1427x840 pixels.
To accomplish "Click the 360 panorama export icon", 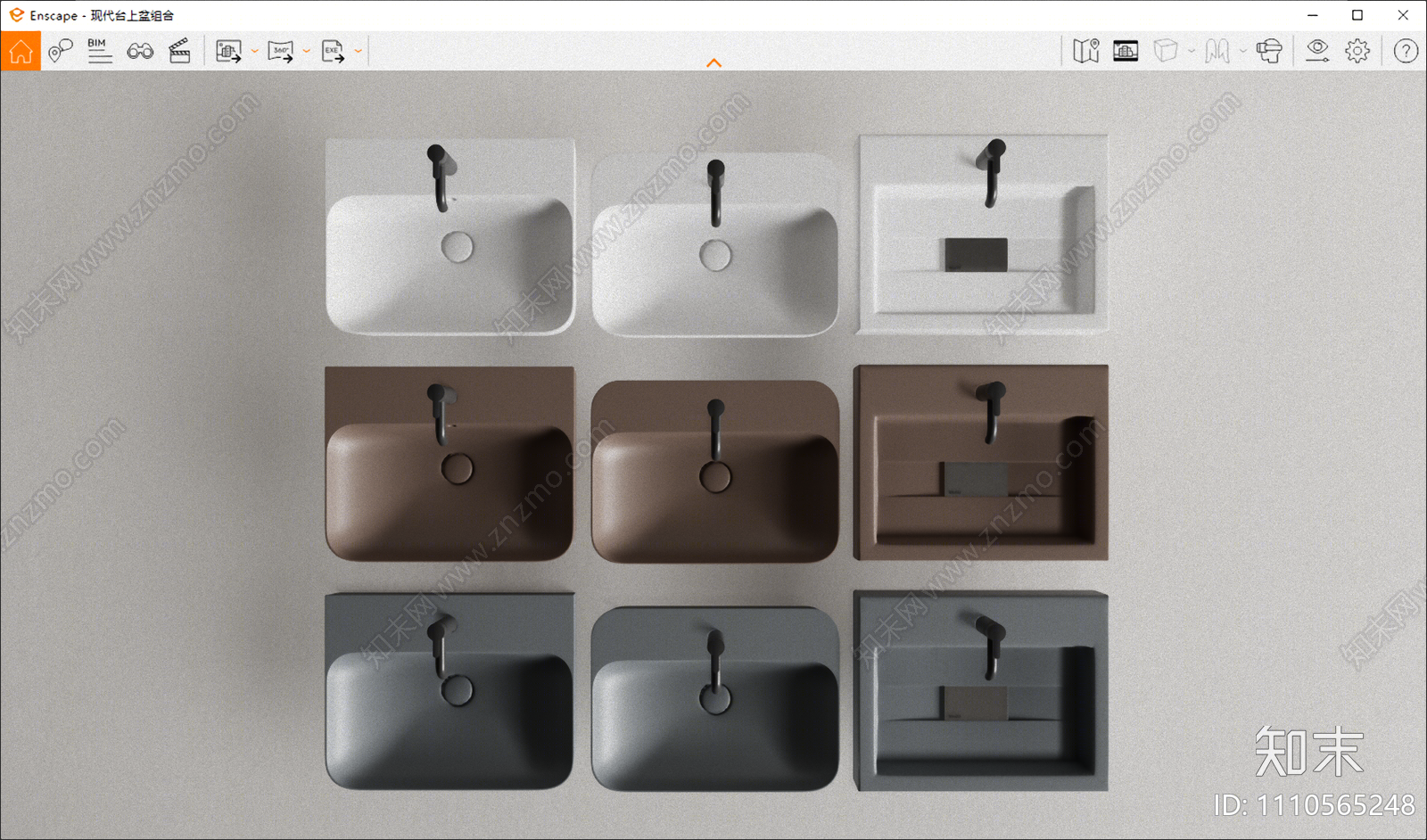I will 281,52.
